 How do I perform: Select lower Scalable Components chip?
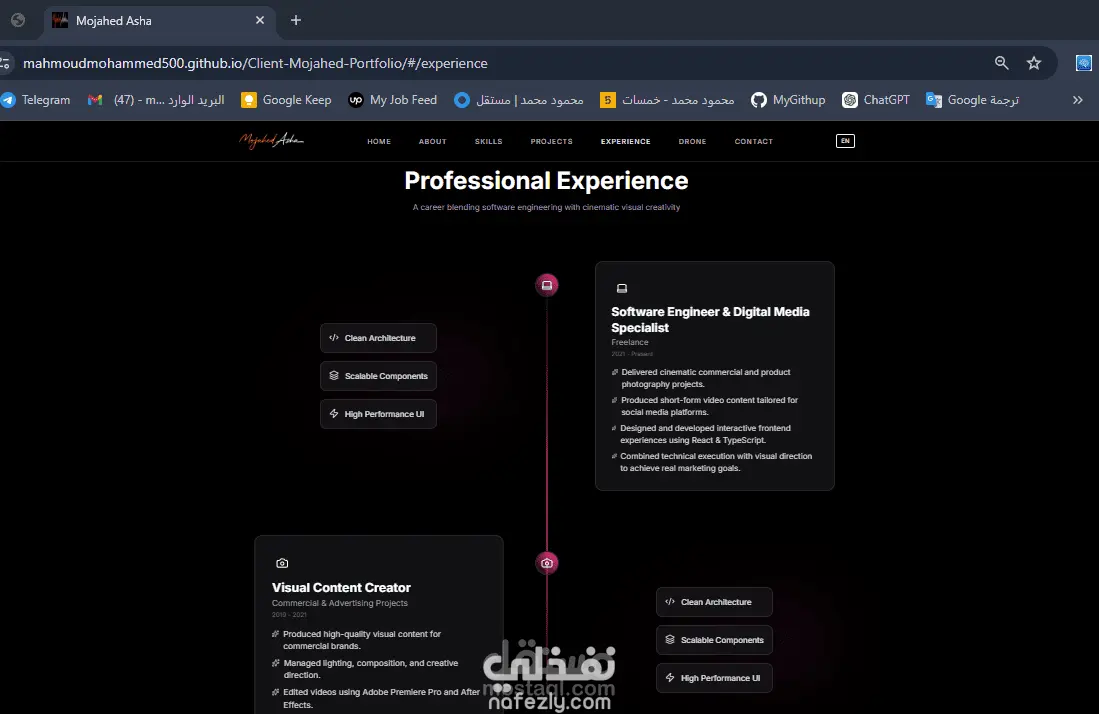click(x=714, y=640)
